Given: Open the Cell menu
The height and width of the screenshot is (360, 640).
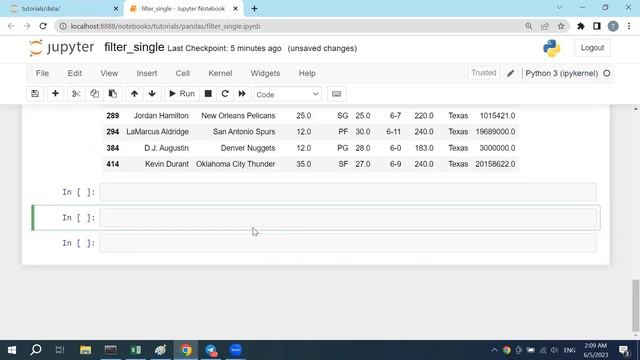Looking at the screenshot, I should click(182, 73).
